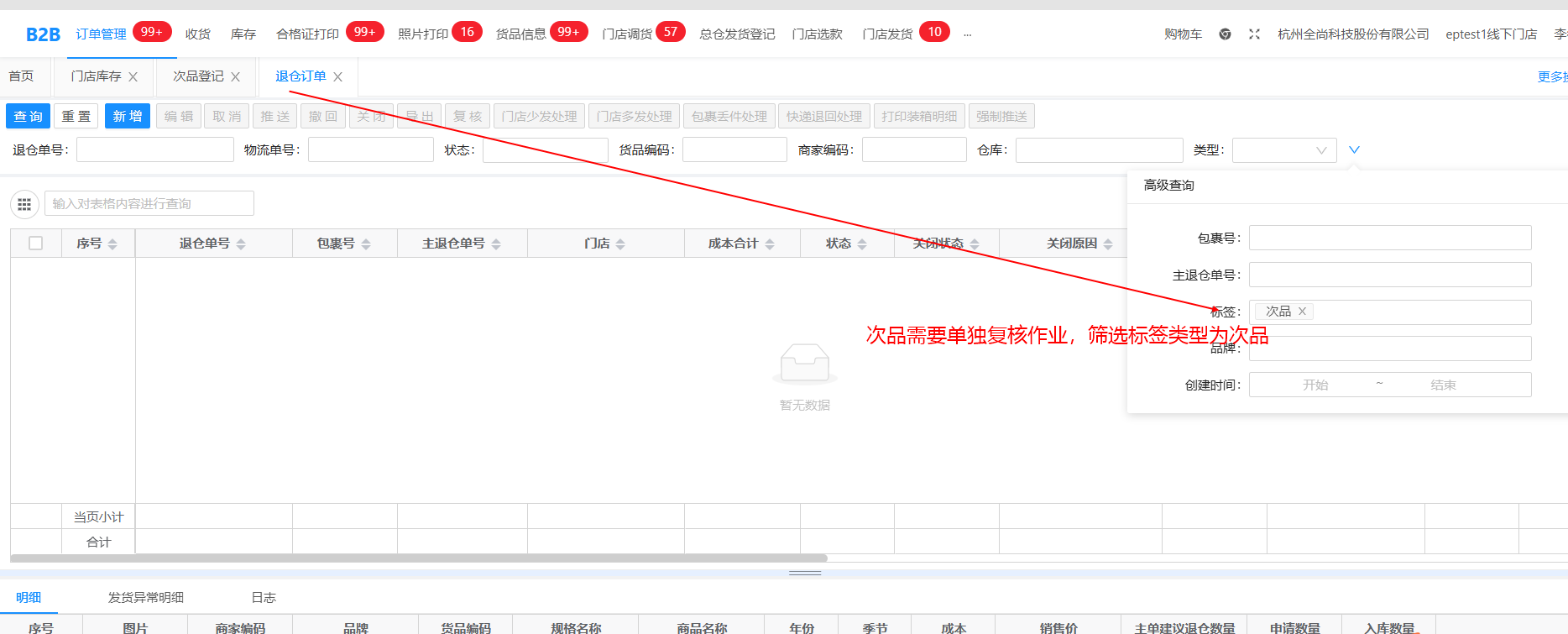Screen dimensions: 1568x634
Task: Click the 创建时间 start date field
Action: pos(1315,385)
